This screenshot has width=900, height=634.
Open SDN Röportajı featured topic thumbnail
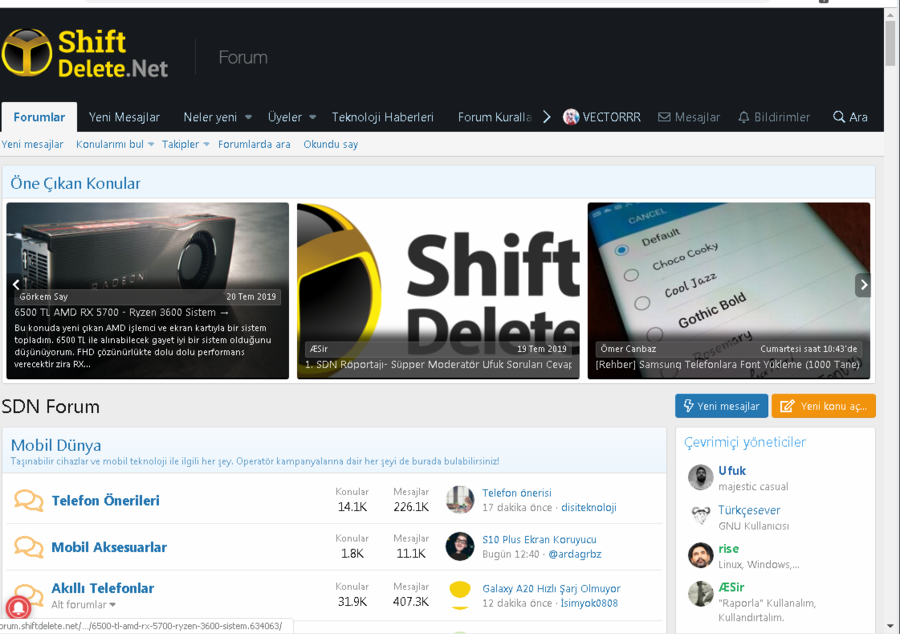[x=438, y=290]
